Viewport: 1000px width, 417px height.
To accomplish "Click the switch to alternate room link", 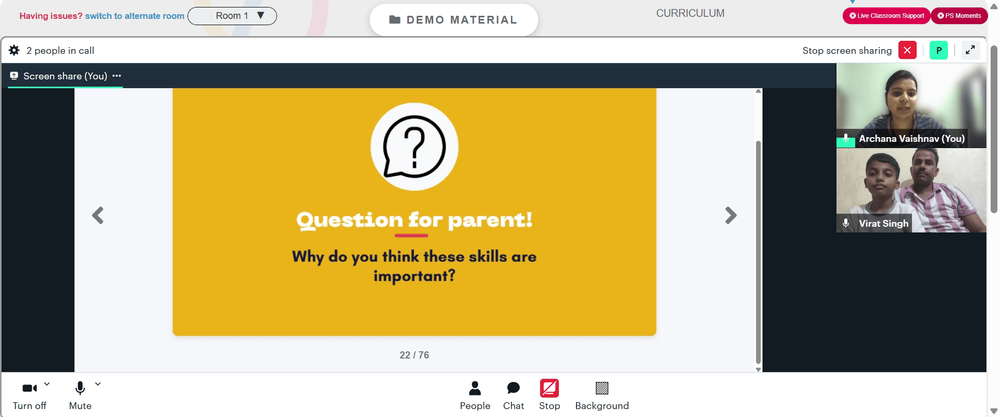I will click(135, 16).
